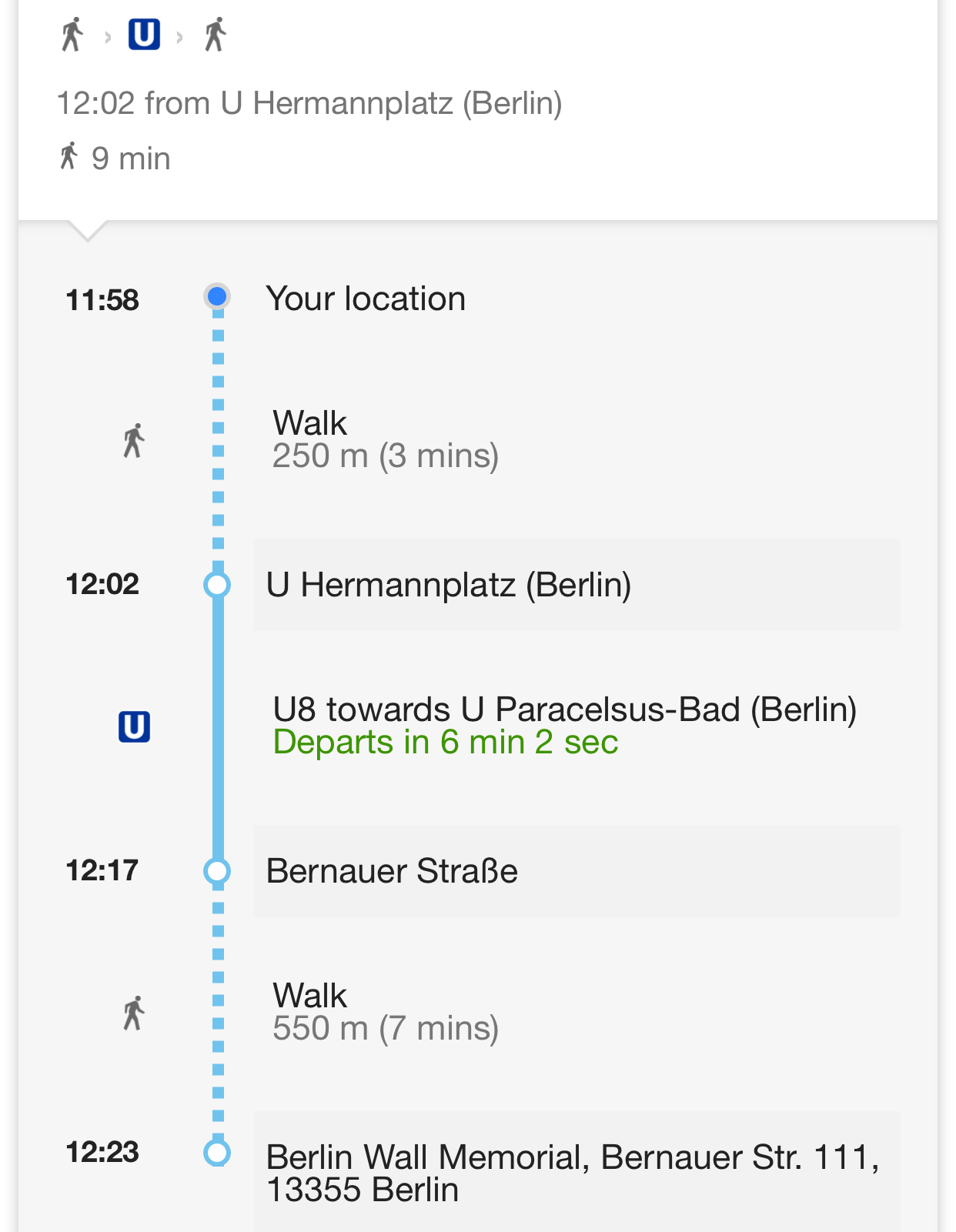Tap the walking icon next to the 250 m walk
The height and width of the screenshot is (1232, 956).
coord(134,440)
